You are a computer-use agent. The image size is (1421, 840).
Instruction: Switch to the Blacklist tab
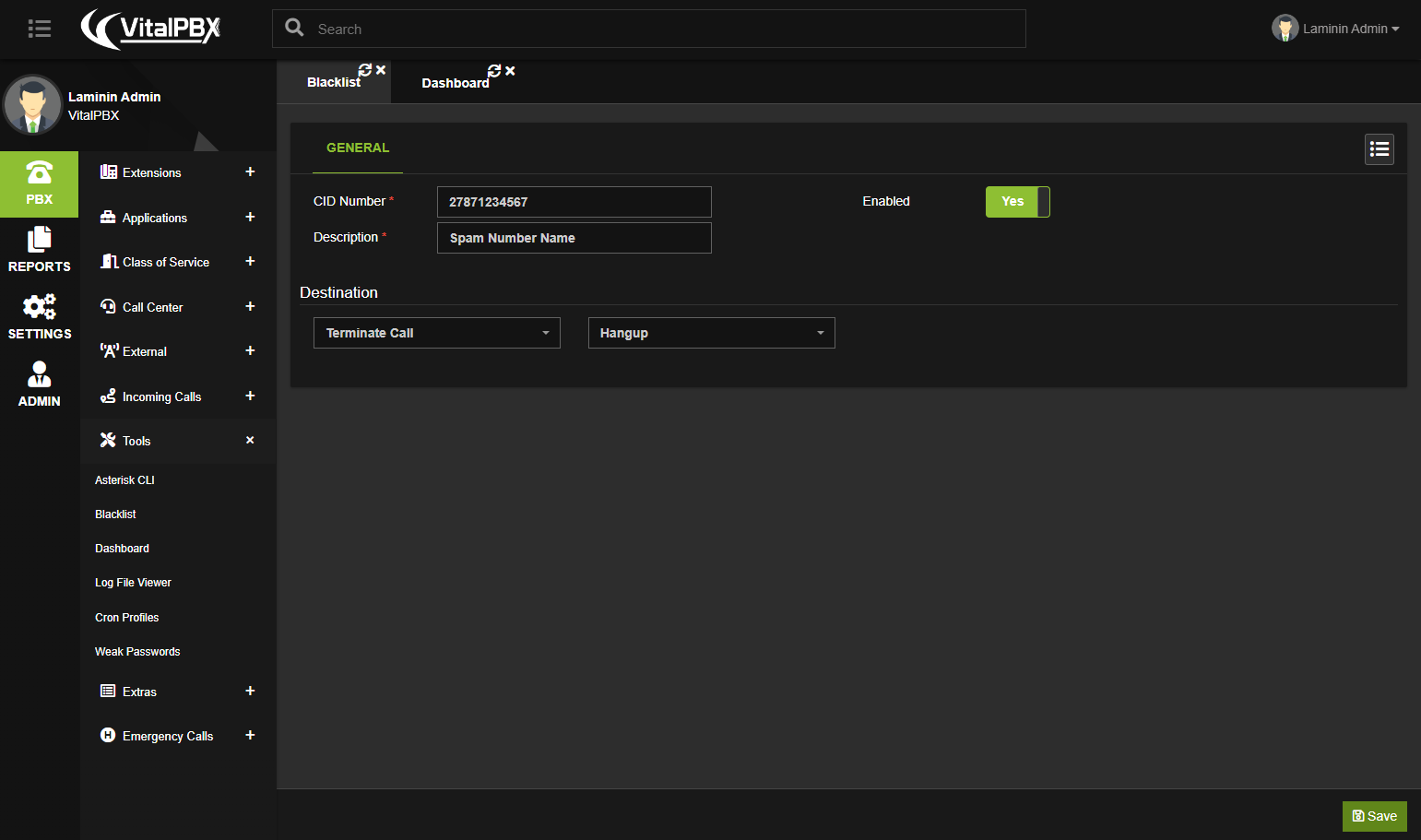pyautogui.click(x=334, y=82)
